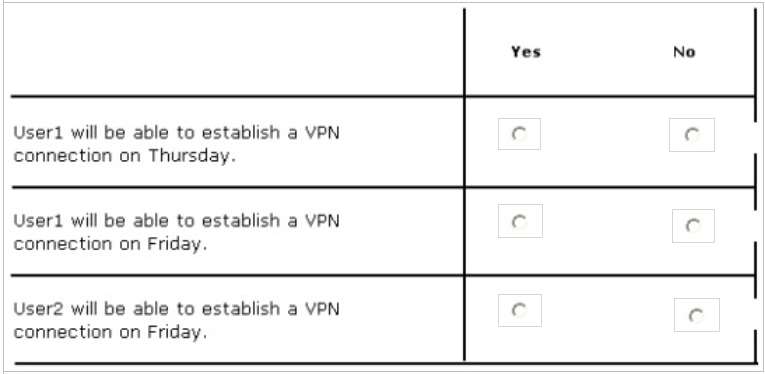The height and width of the screenshot is (374, 765).
Task: Click User1 in the Thursday statement
Action: coord(38,133)
